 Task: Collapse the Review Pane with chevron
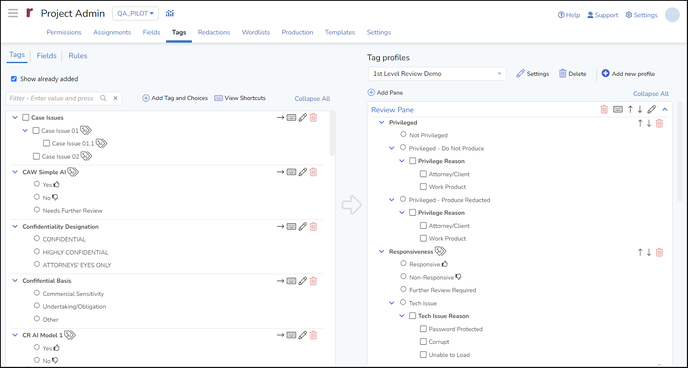(x=665, y=109)
